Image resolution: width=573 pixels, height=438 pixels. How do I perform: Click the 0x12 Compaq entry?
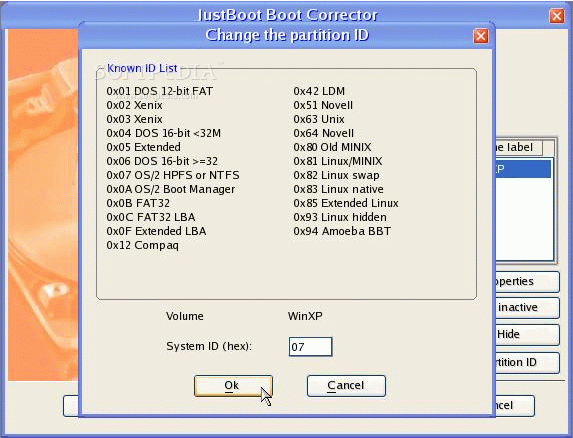143,245
